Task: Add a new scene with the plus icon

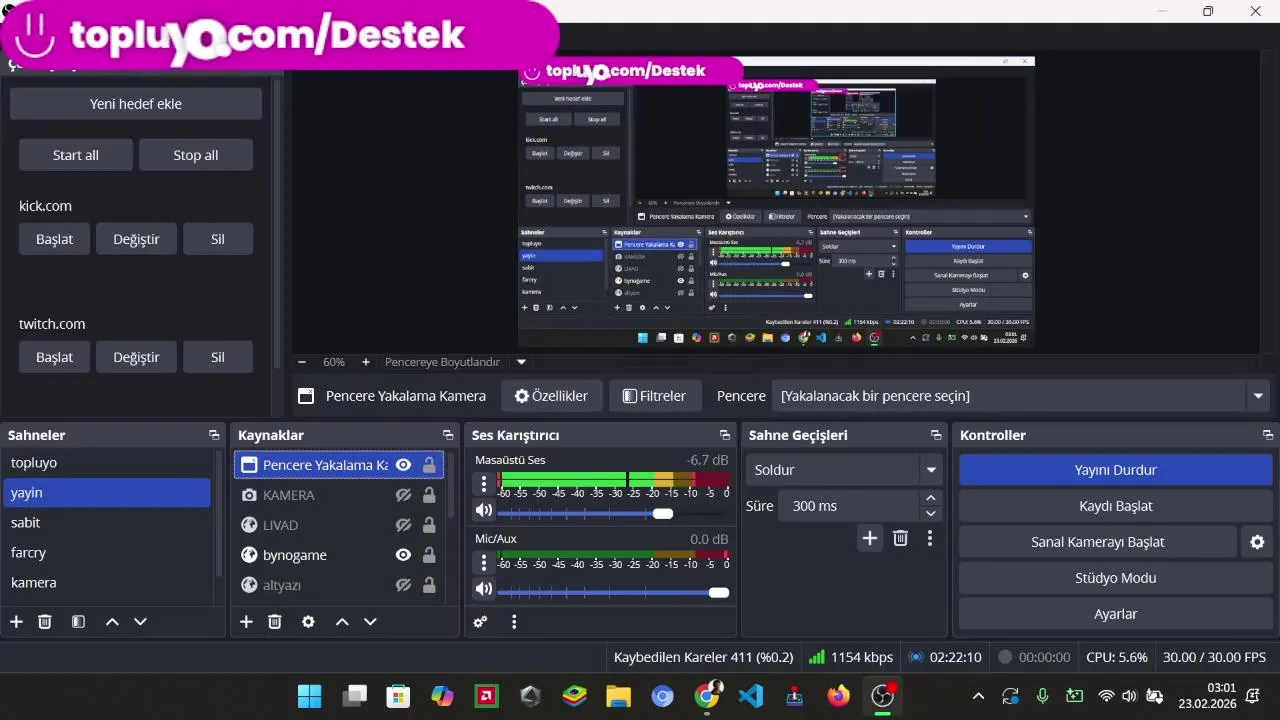Action: click(16, 622)
